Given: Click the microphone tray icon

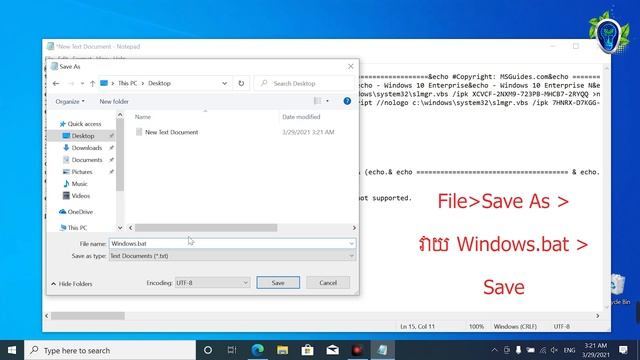Looking at the screenshot, I should pos(518,350).
